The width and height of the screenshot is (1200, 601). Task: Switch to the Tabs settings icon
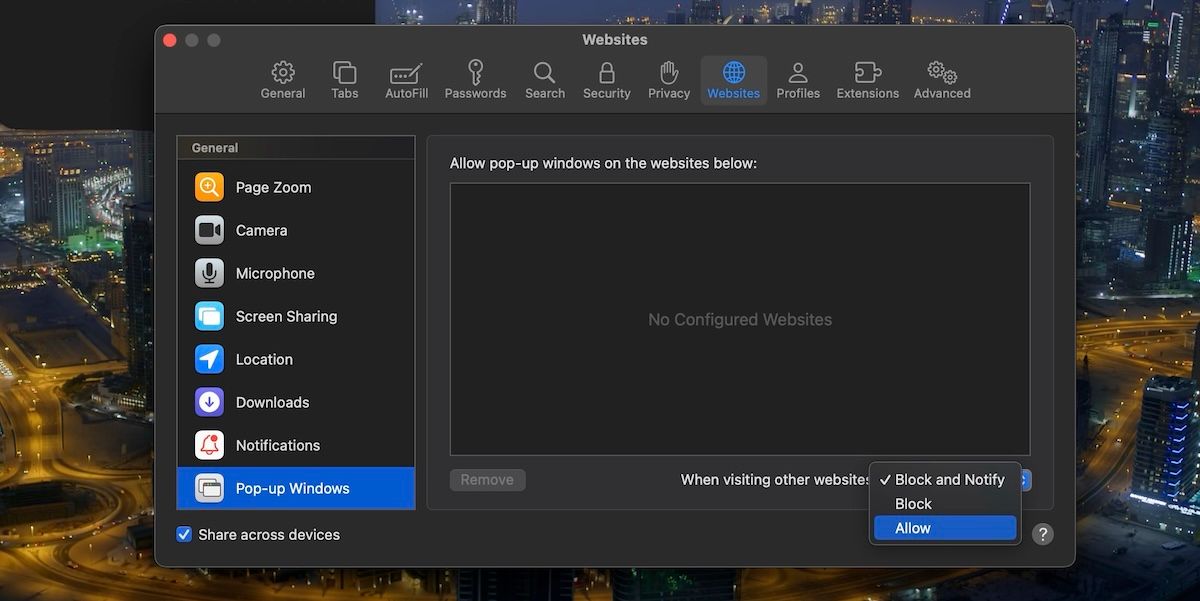pos(344,80)
